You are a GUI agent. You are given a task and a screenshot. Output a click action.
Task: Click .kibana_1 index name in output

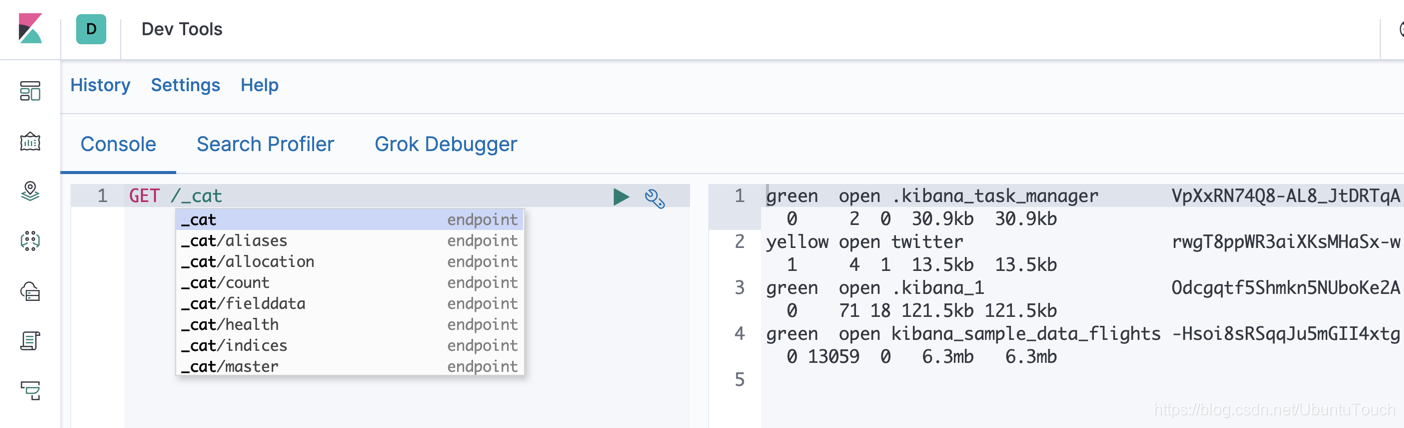point(938,288)
